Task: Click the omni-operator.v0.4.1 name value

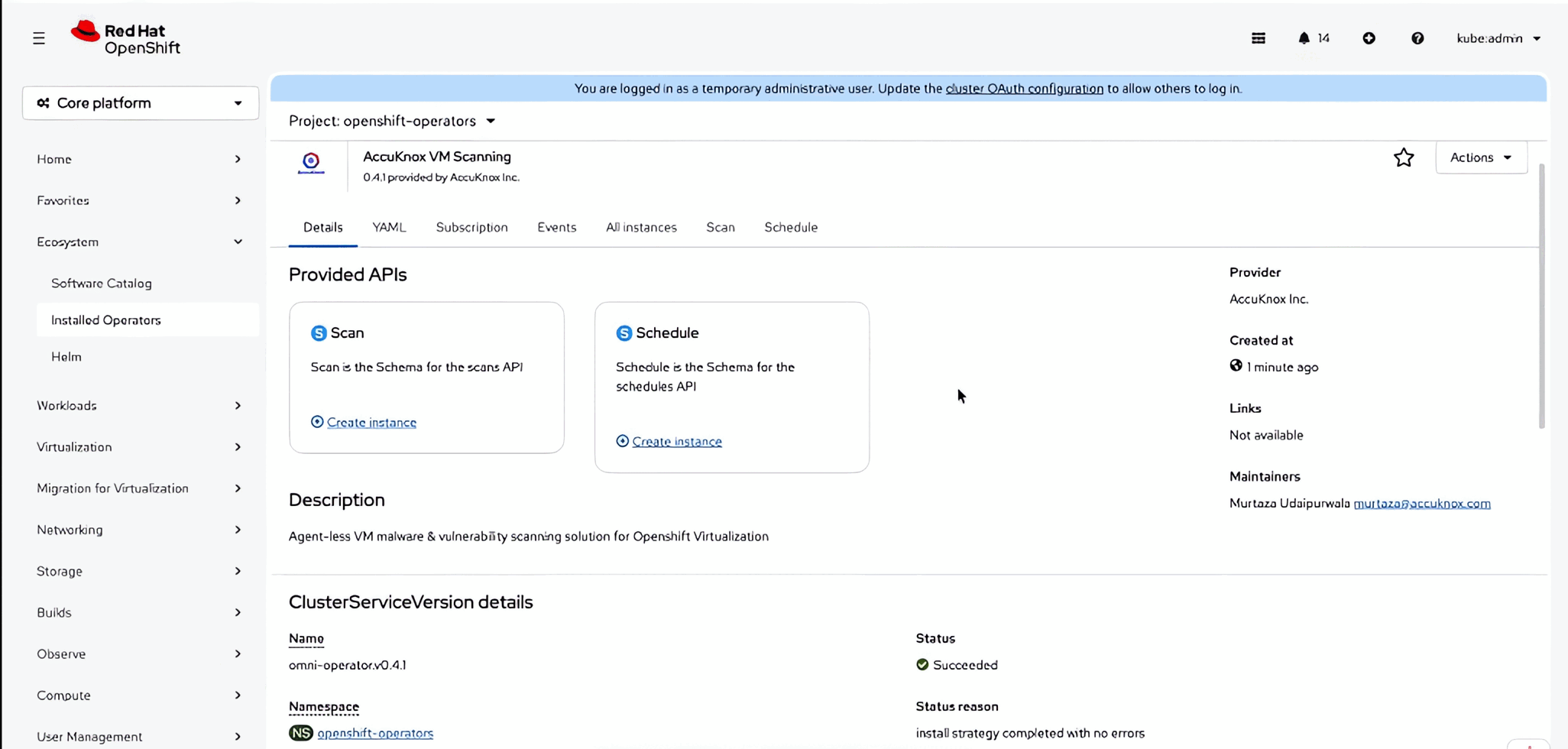Action: click(x=348, y=666)
